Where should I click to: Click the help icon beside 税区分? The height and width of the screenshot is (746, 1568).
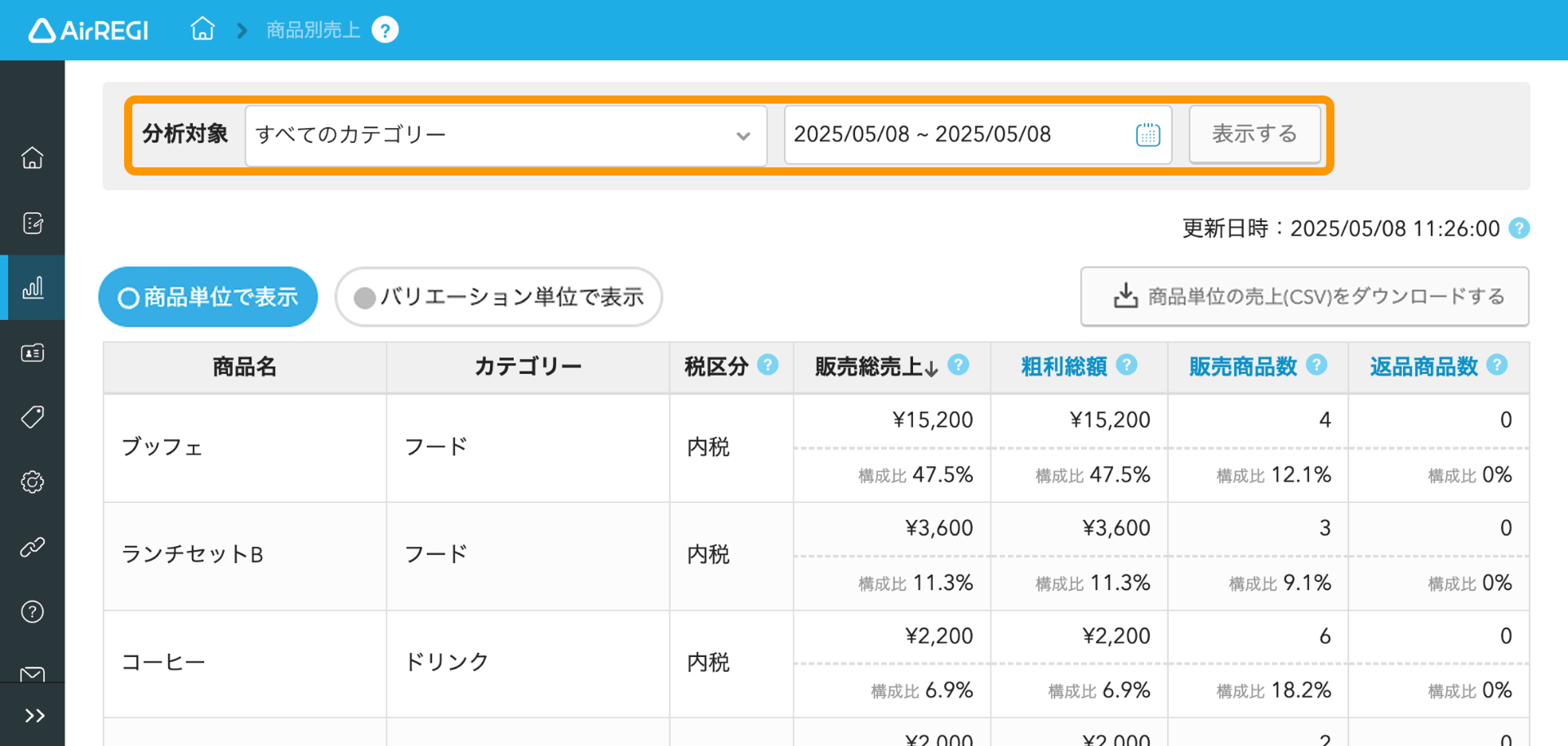(x=768, y=365)
